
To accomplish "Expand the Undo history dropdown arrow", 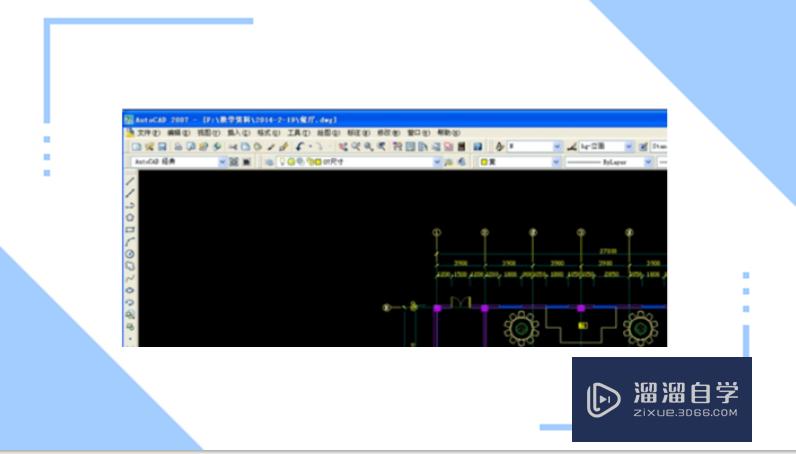I will coord(310,147).
